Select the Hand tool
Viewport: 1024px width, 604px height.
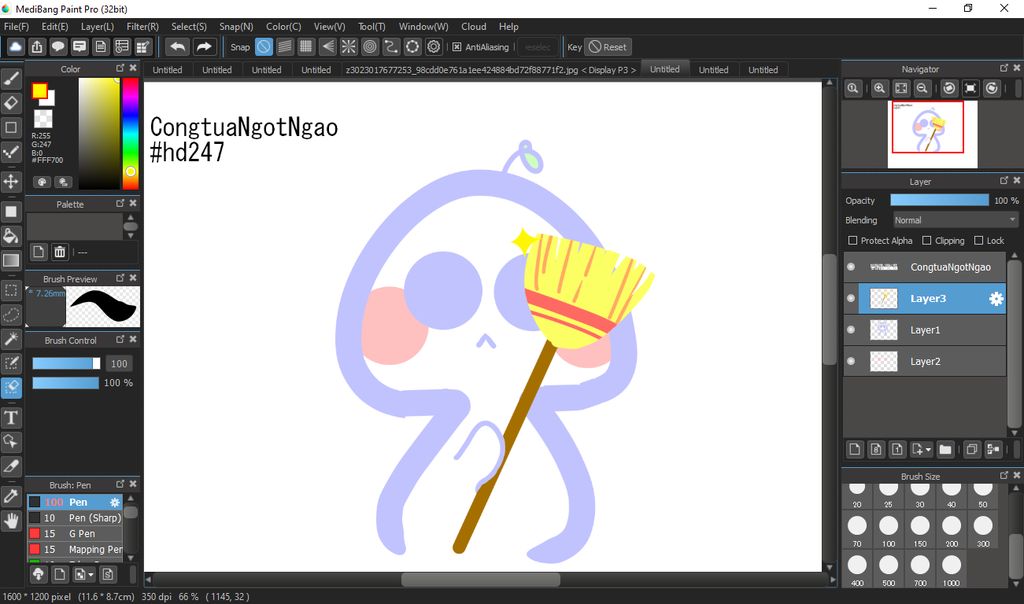(x=11, y=520)
